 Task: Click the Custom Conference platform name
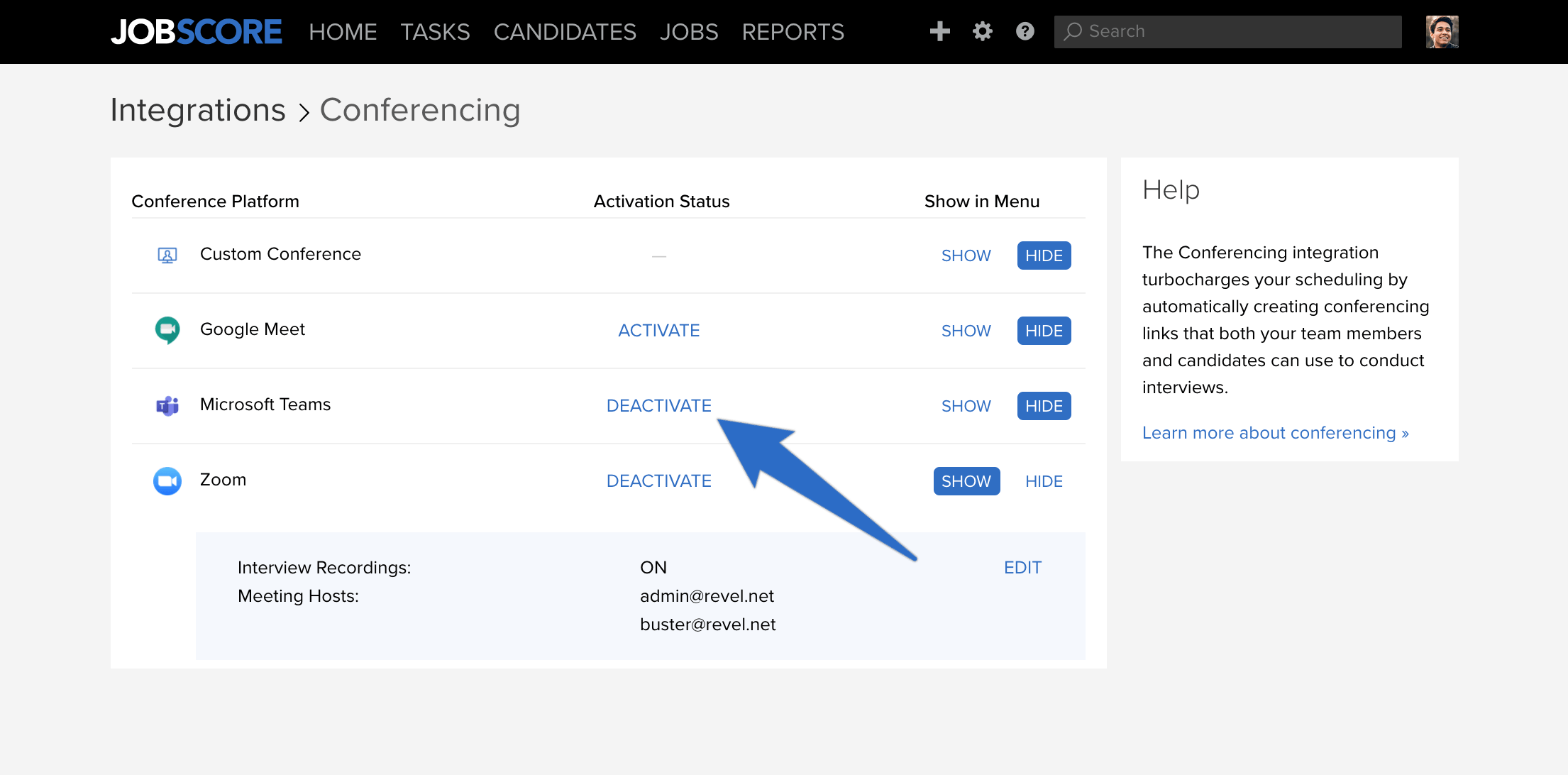coord(280,254)
